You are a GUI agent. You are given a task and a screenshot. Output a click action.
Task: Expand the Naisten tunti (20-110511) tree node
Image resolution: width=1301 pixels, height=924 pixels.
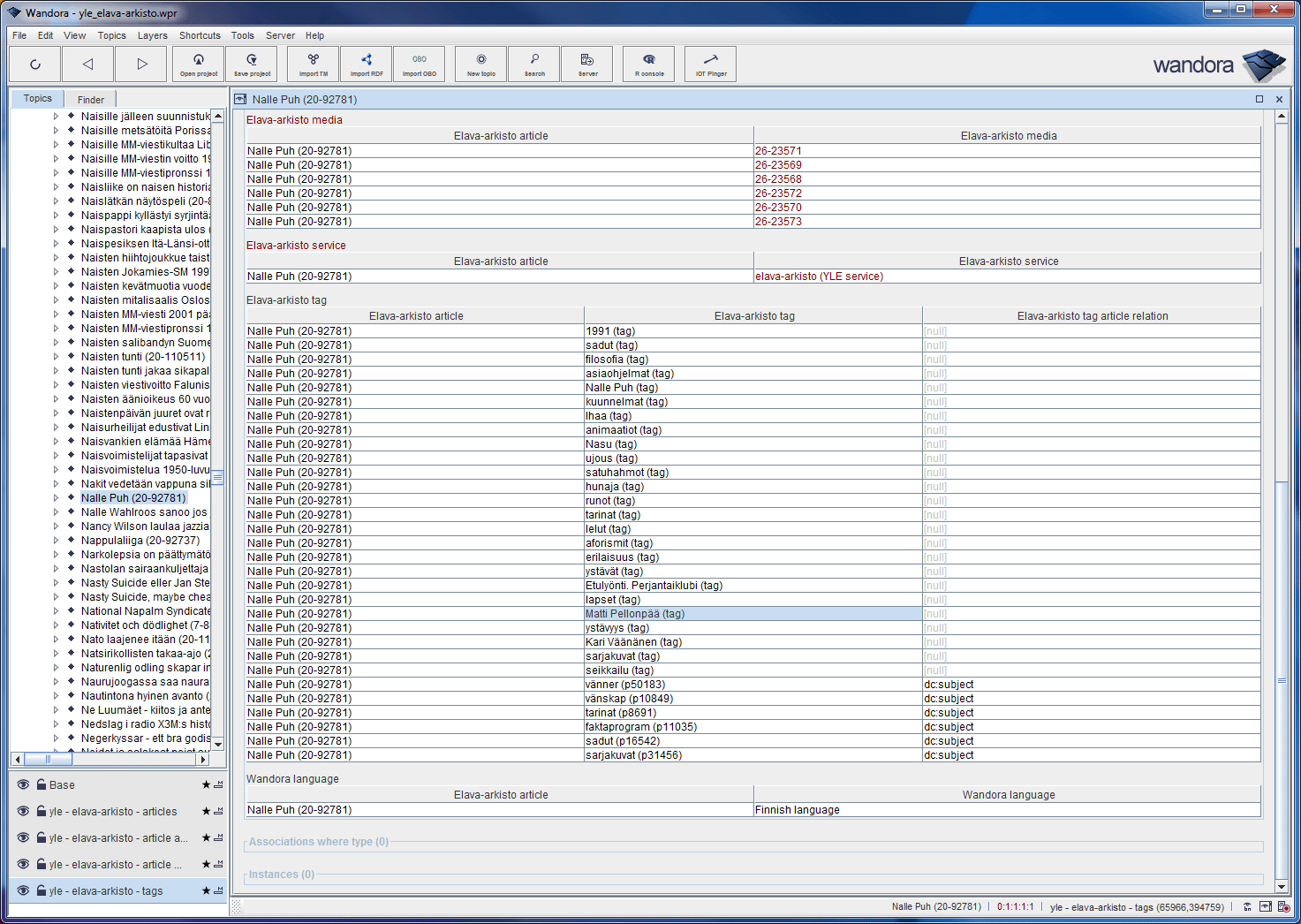pos(56,357)
